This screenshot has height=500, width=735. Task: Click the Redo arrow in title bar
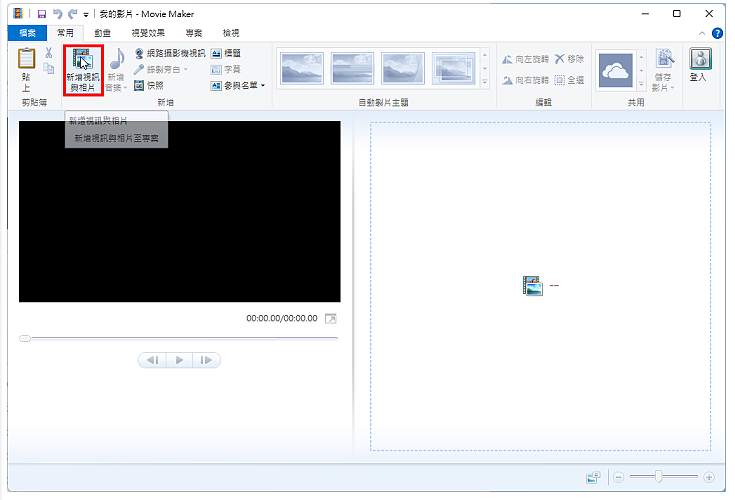(73, 14)
